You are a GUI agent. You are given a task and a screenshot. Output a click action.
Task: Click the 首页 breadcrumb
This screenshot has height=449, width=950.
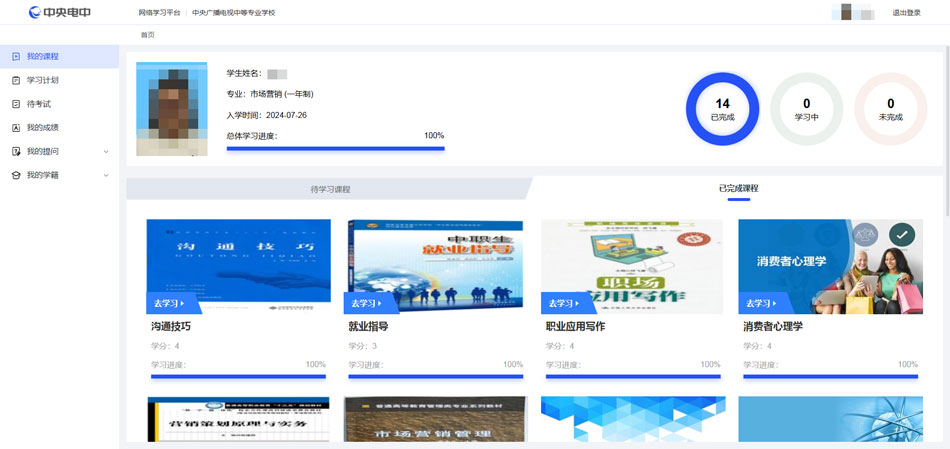click(148, 35)
